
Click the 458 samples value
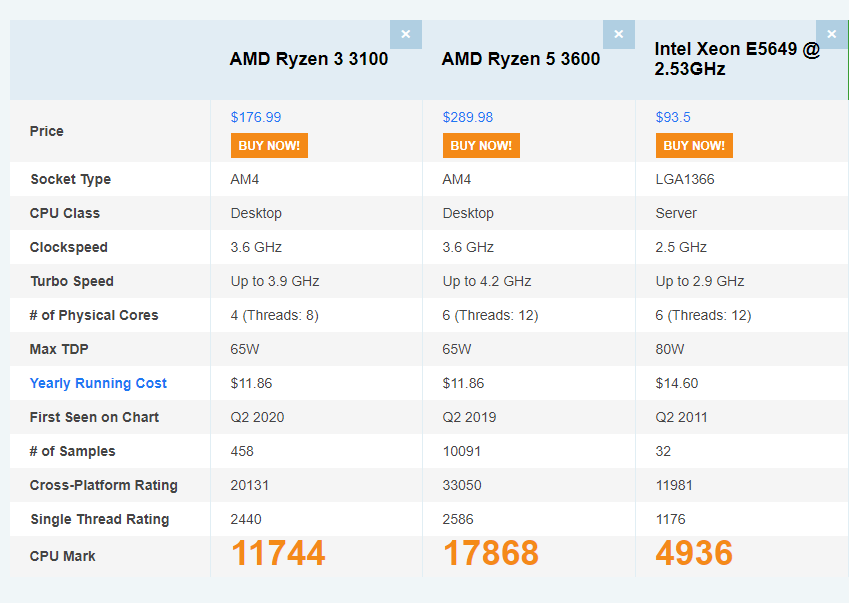[242, 451]
